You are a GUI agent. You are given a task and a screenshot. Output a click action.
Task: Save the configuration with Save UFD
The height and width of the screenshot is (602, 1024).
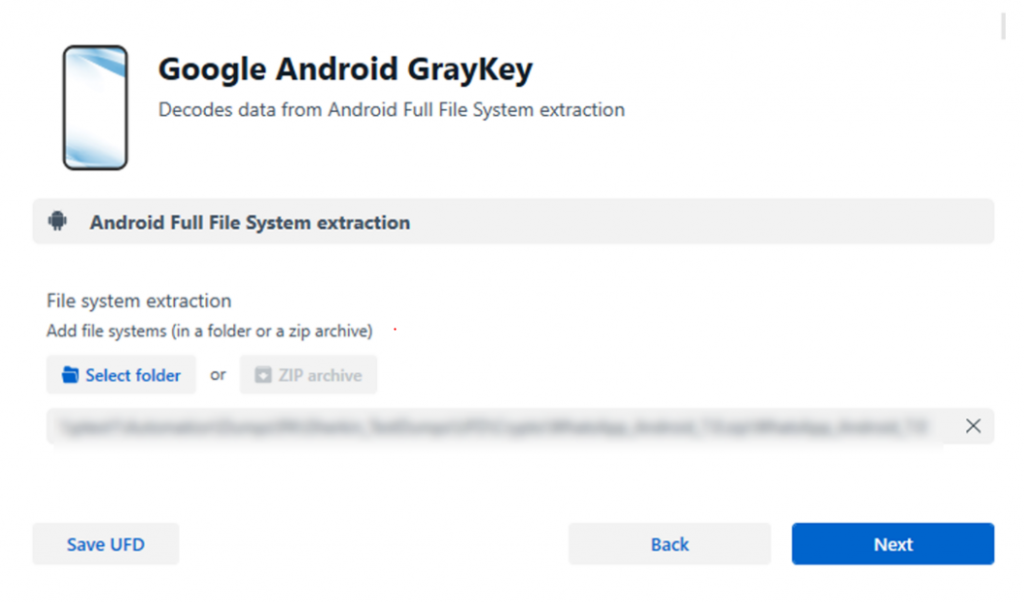(x=106, y=544)
